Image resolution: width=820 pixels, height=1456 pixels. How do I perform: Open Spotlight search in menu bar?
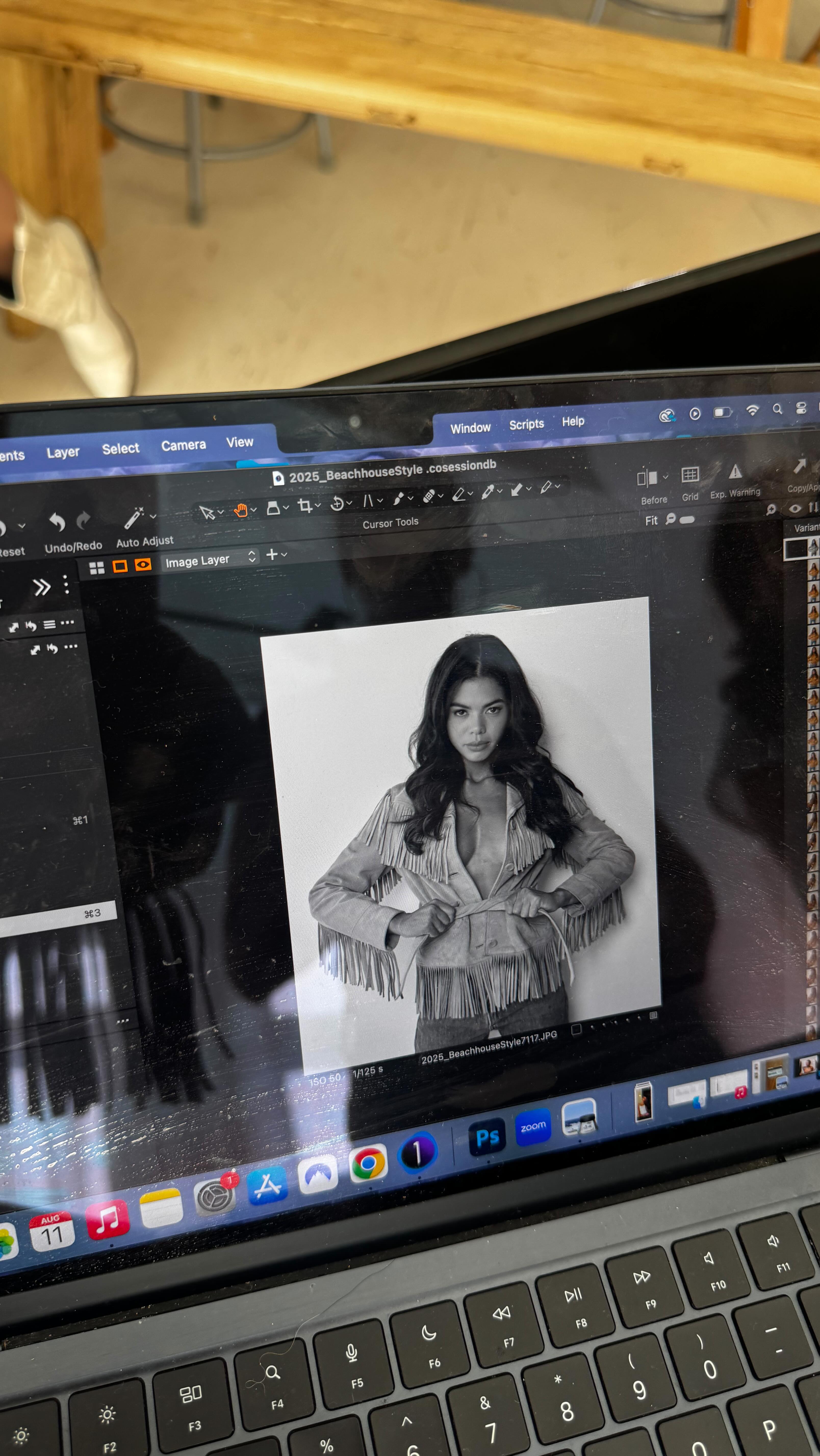(778, 409)
